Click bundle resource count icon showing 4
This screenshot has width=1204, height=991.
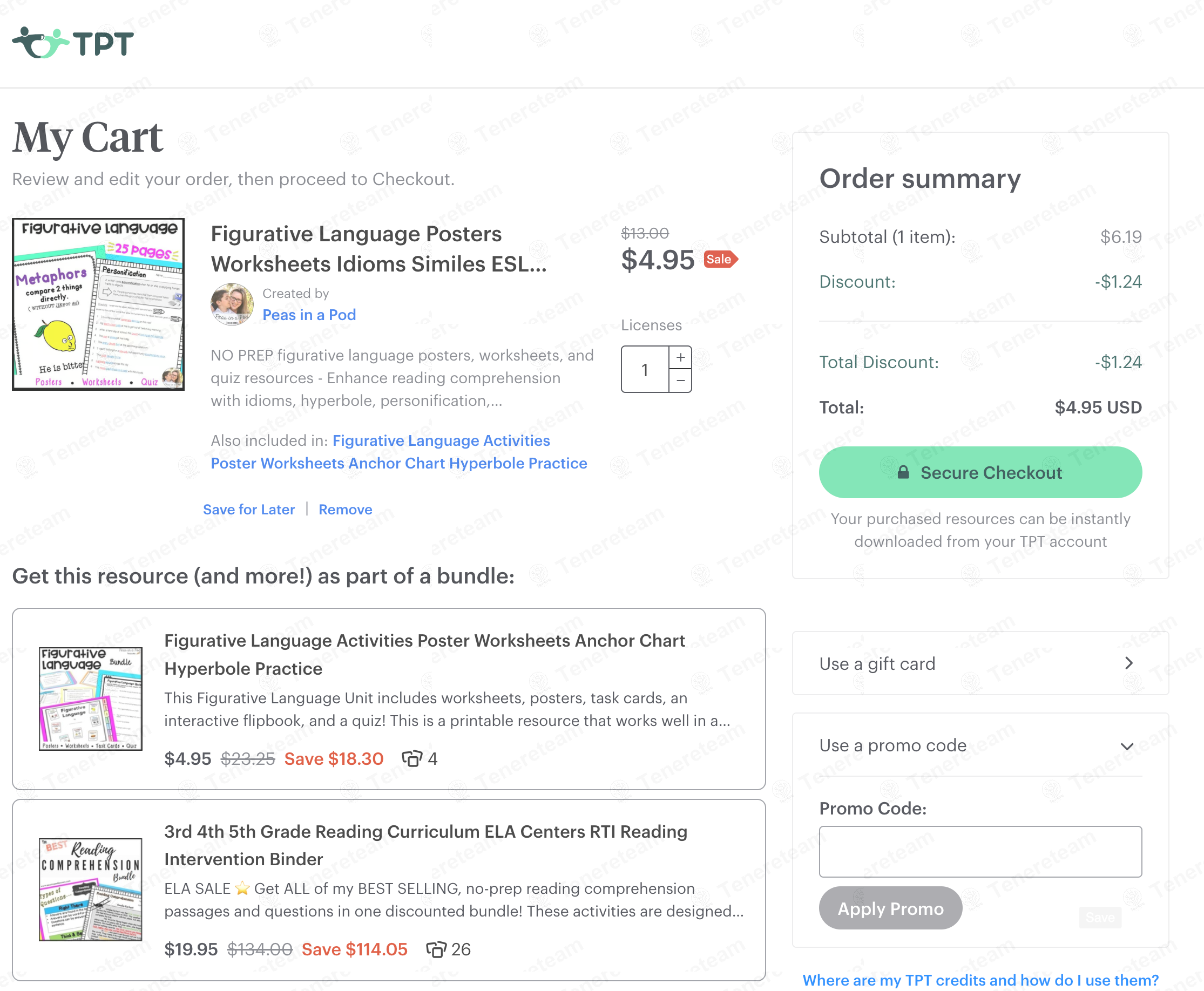click(411, 759)
